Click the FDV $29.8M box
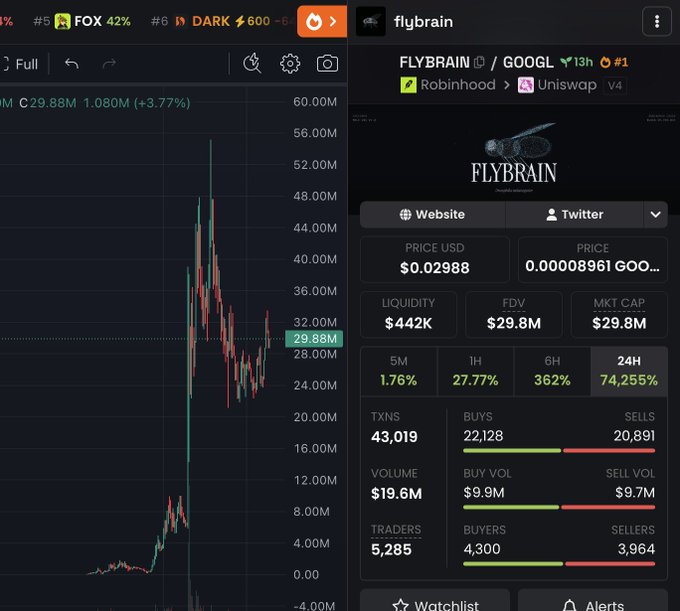 coord(513,314)
